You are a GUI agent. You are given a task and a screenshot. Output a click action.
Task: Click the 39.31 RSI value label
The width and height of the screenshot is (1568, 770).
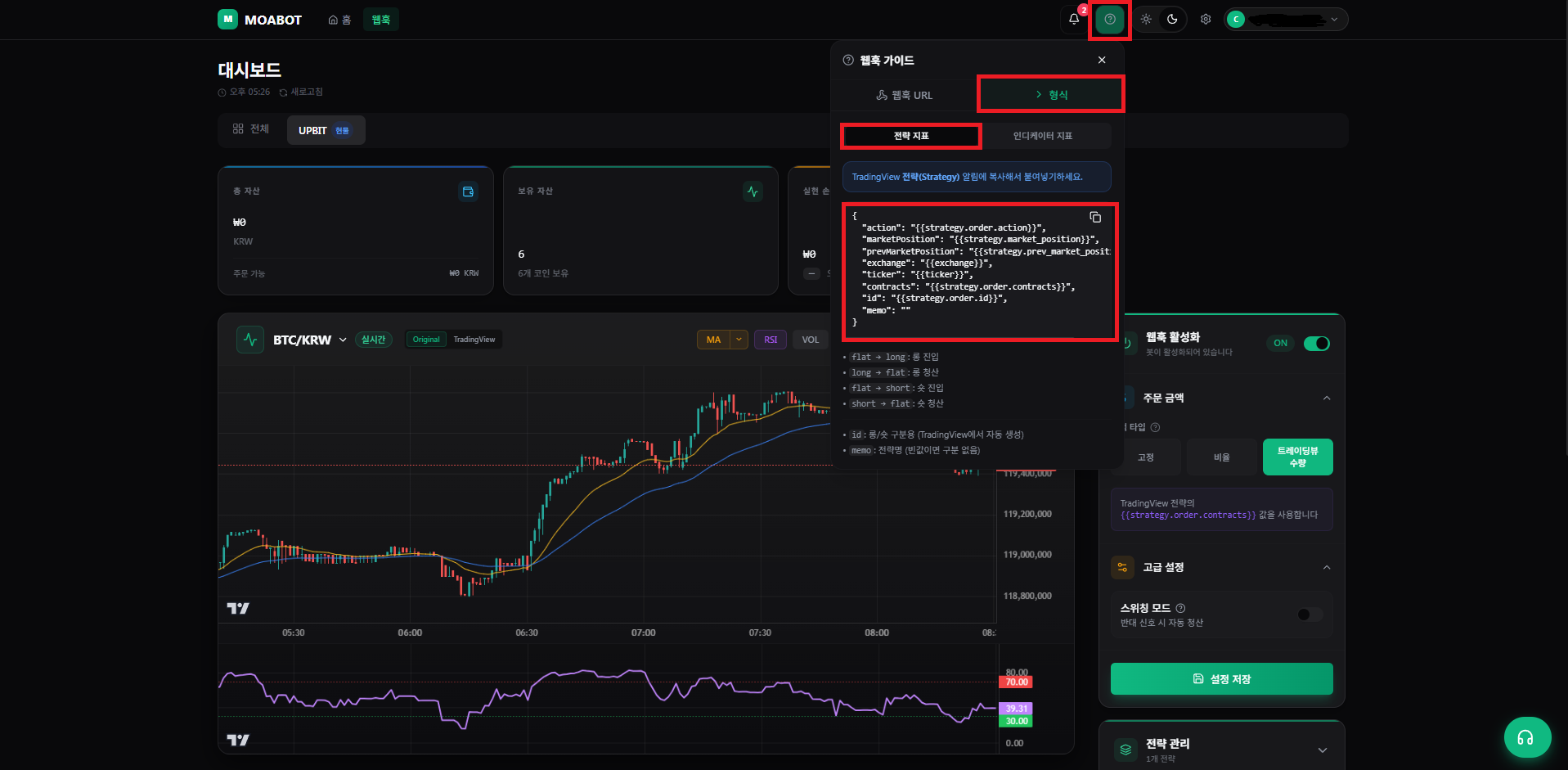tap(1016, 709)
